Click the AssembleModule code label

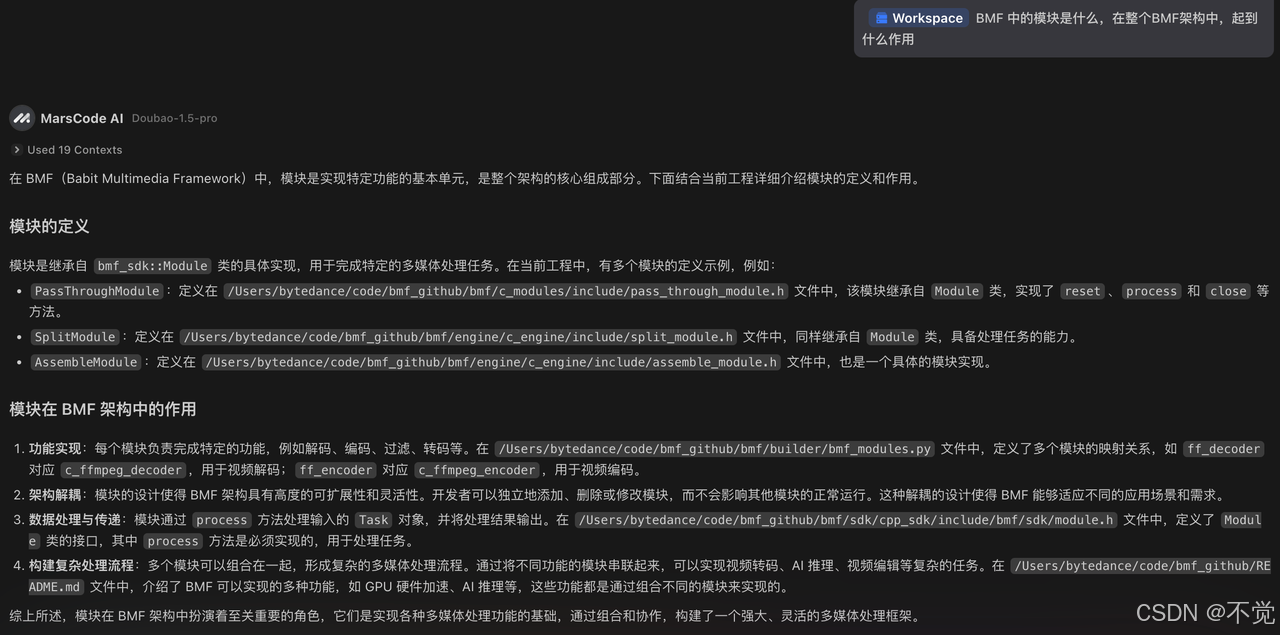tap(85, 362)
